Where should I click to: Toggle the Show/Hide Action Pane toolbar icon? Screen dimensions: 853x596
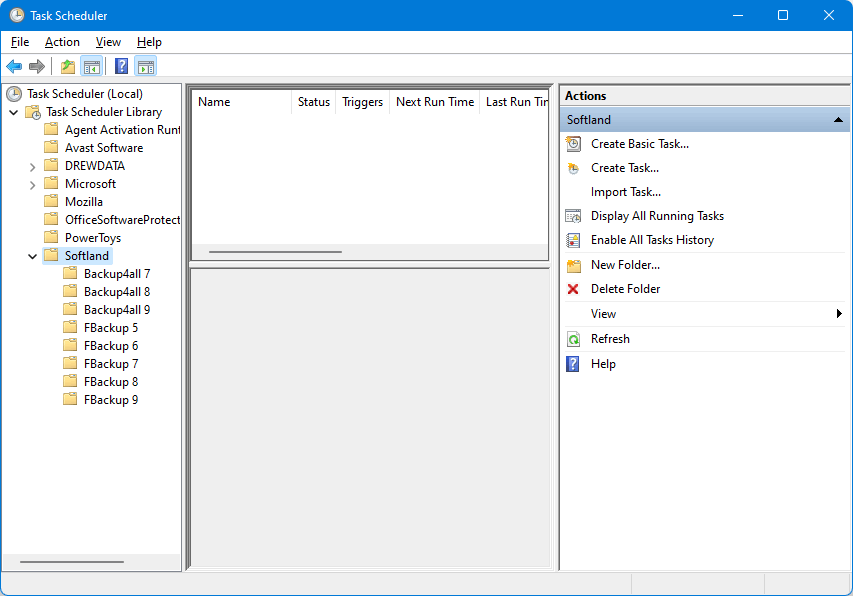[x=146, y=66]
